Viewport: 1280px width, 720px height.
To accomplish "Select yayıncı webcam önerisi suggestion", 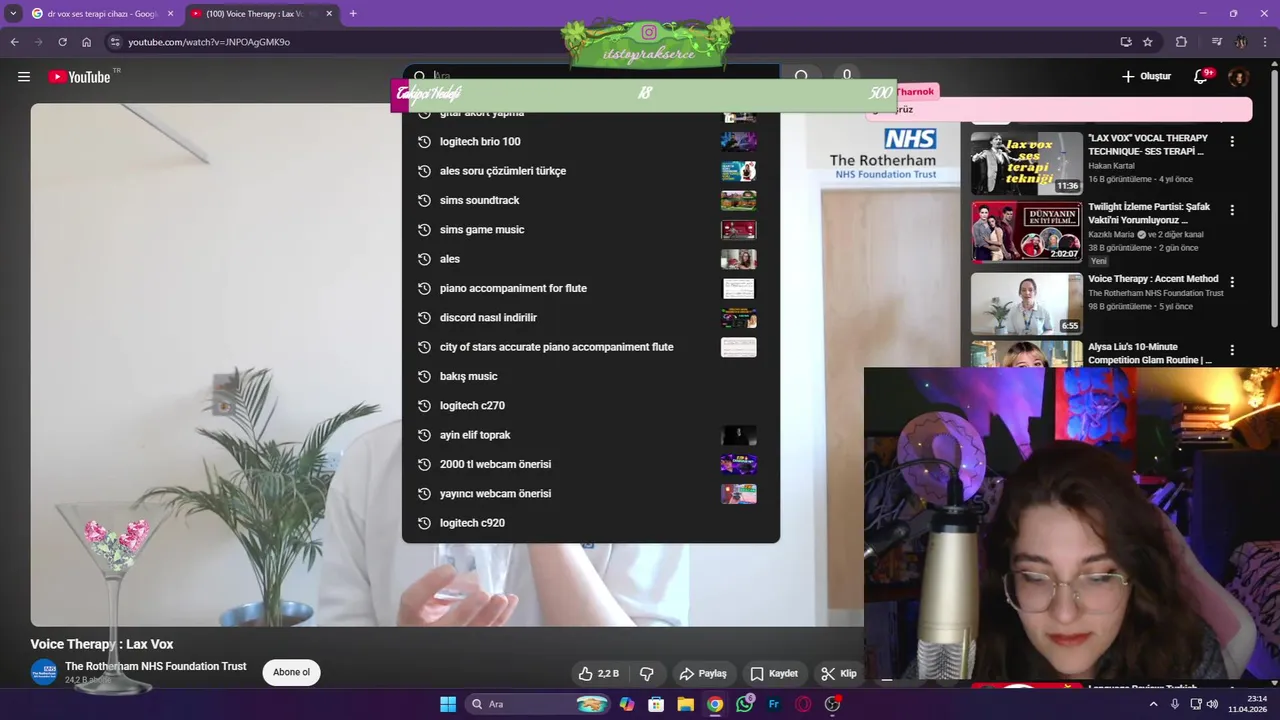I will [x=590, y=493].
